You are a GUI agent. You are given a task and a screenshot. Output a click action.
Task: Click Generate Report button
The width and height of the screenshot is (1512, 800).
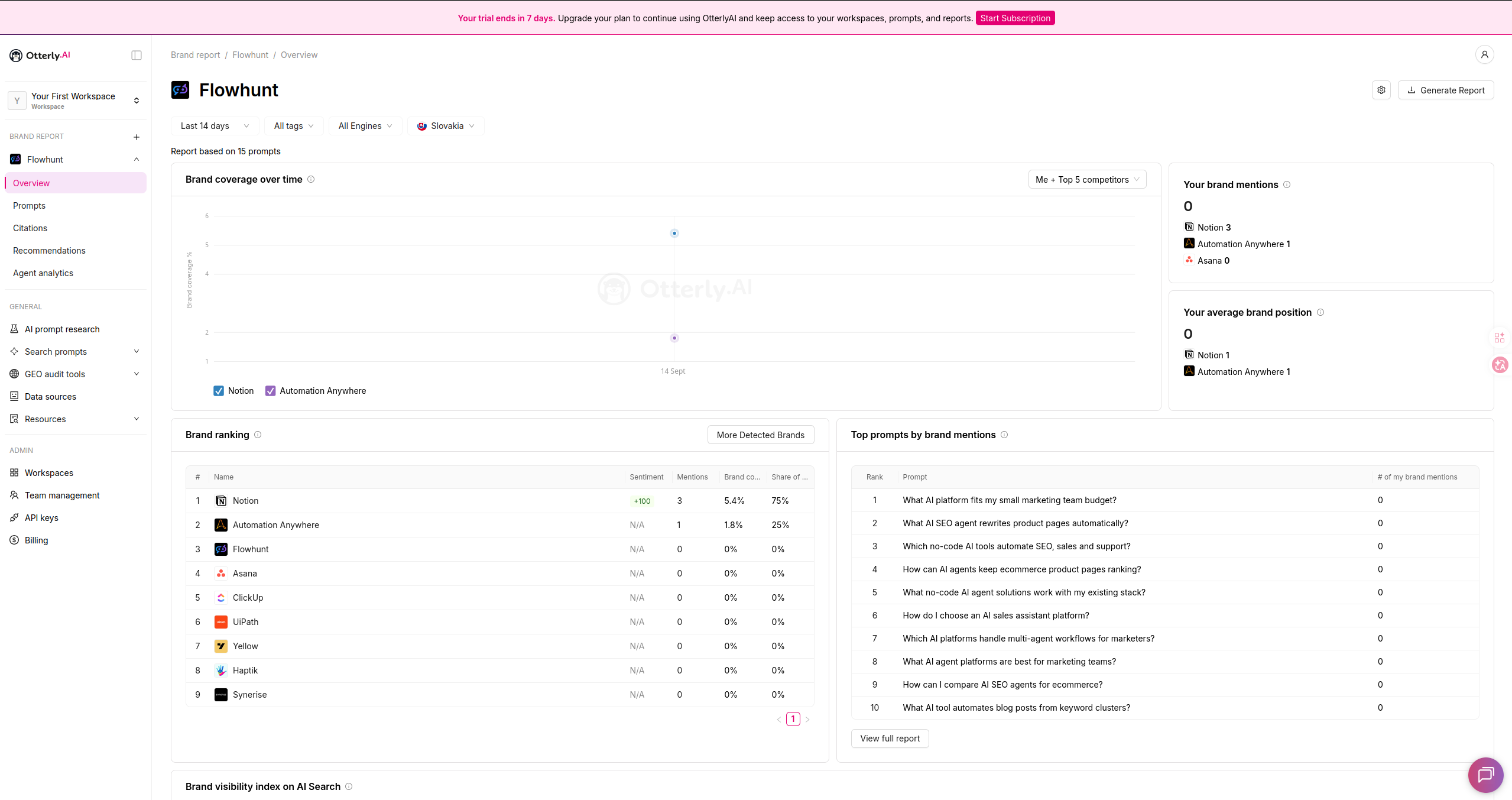tap(1446, 90)
